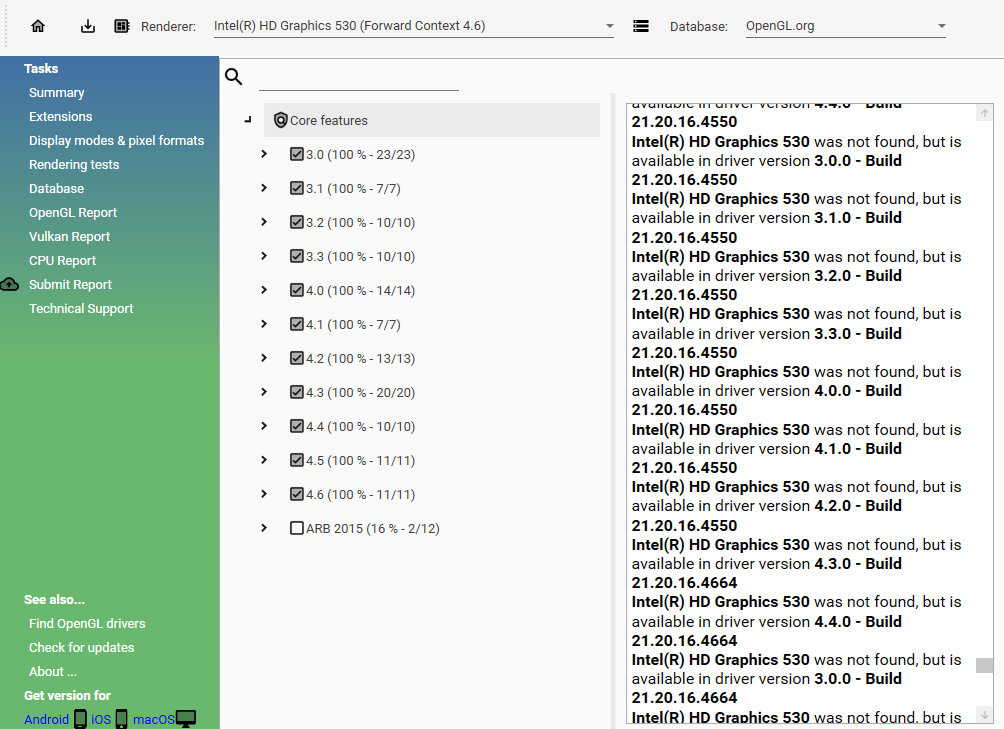Open the CPU Report task
The width and height of the screenshot is (1004, 729).
(x=62, y=260)
